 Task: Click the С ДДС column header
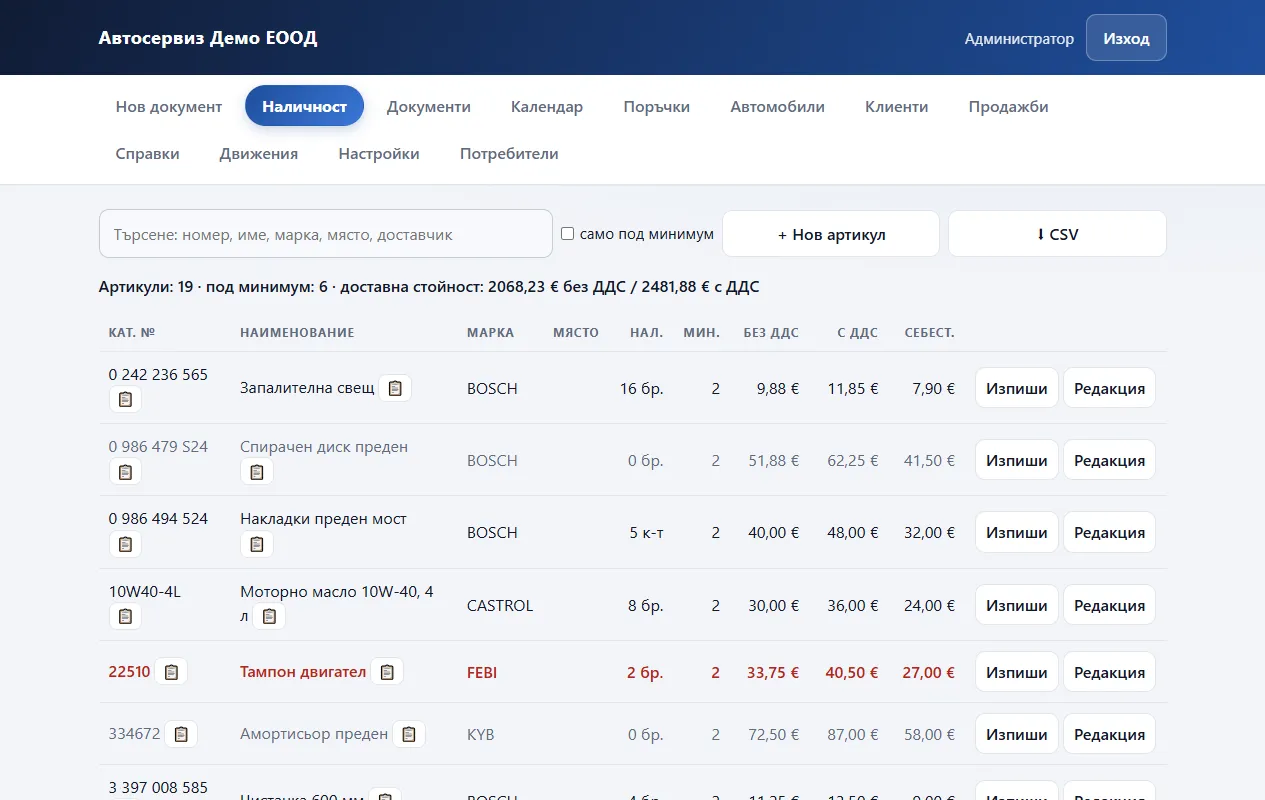point(857,332)
